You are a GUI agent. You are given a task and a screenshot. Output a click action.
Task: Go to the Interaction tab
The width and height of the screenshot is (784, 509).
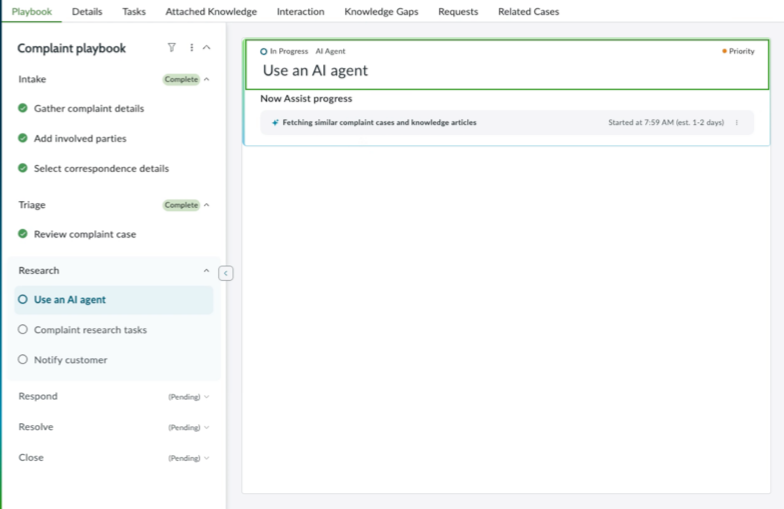(300, 12)
